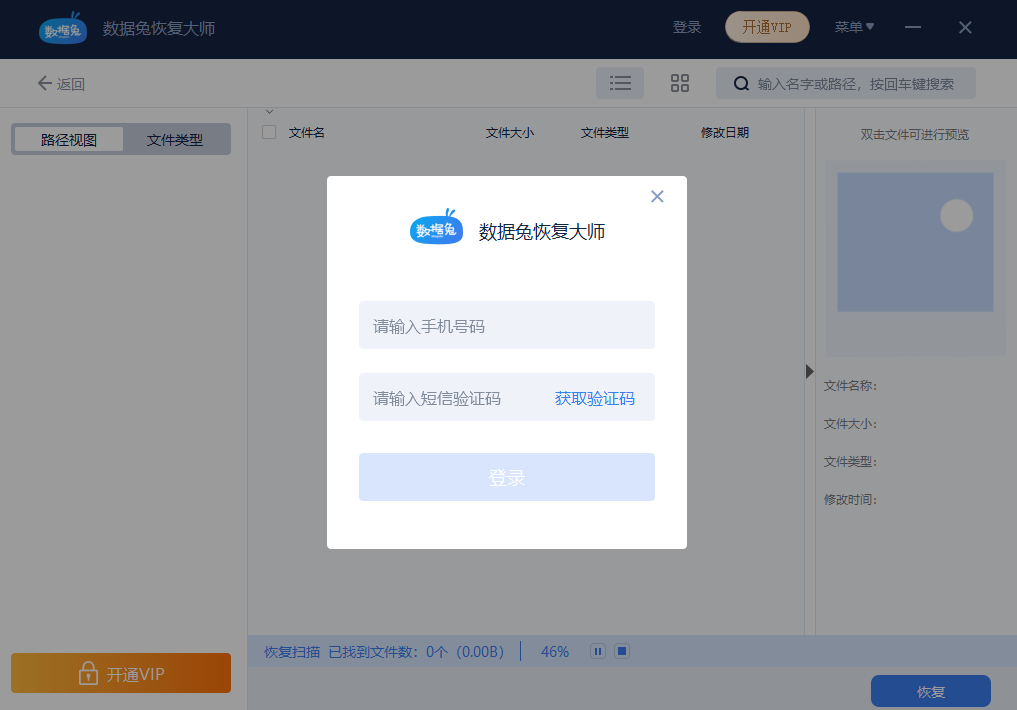Switch to list view layout
The height and width of the screenshot is (710, 1017).
620,83
